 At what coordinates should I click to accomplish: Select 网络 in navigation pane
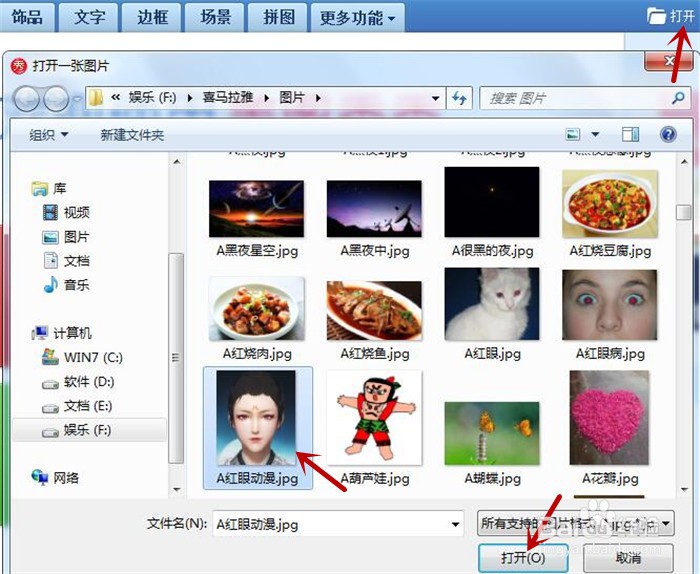click(55, 478)
